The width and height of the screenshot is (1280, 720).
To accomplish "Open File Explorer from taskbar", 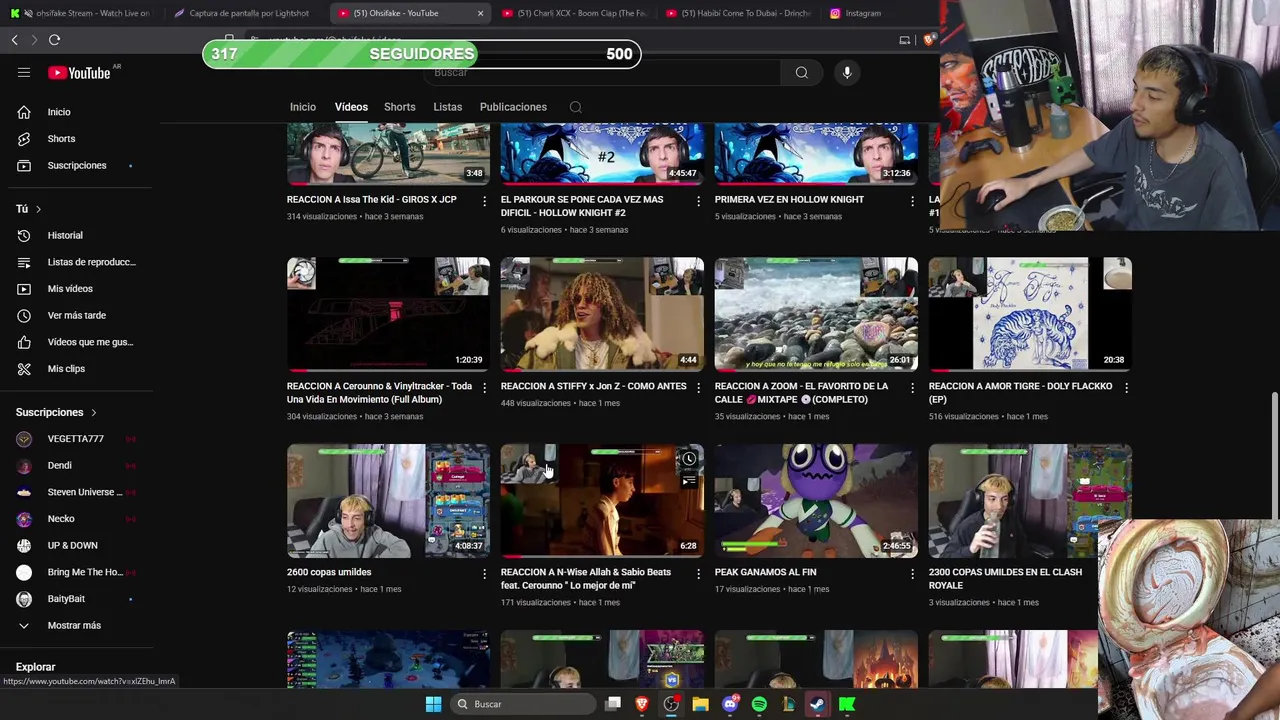I will pyautogui.click(x=700, y=704).
